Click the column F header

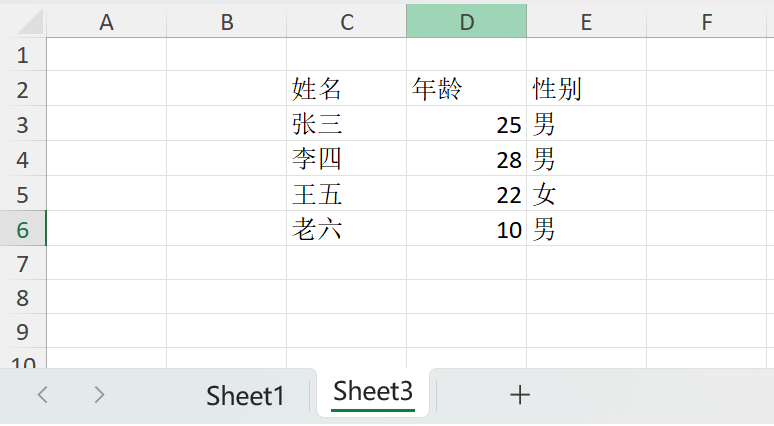coord(706,22)
